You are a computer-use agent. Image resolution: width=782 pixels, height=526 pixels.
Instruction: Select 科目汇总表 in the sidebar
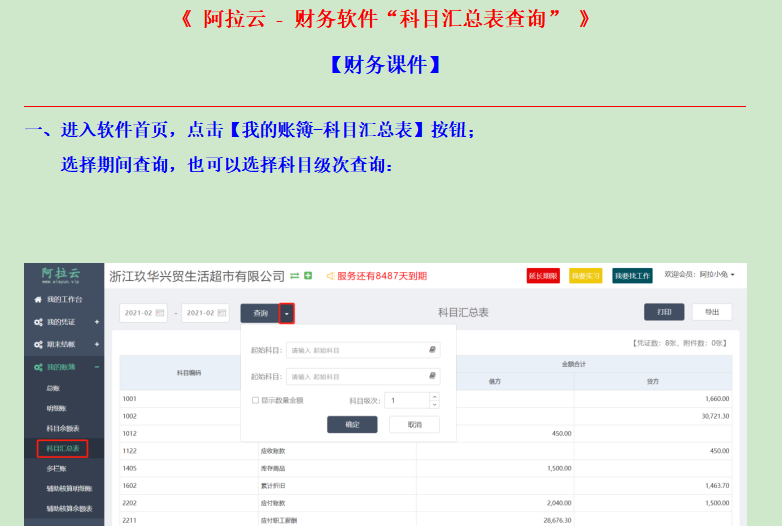click(63, 449)
